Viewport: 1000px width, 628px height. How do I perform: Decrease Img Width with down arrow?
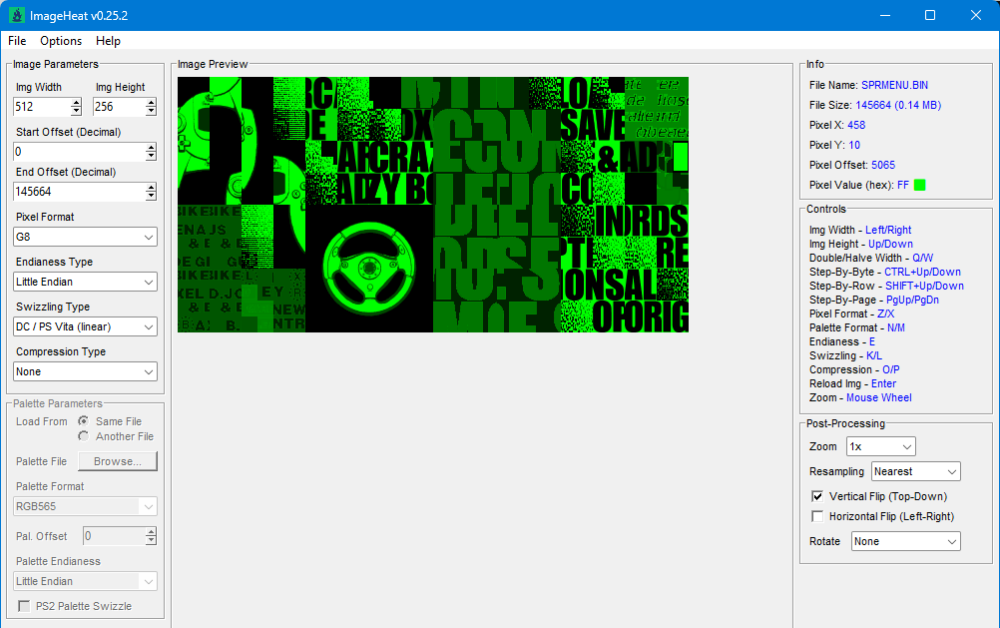click(x=76, y=112)
